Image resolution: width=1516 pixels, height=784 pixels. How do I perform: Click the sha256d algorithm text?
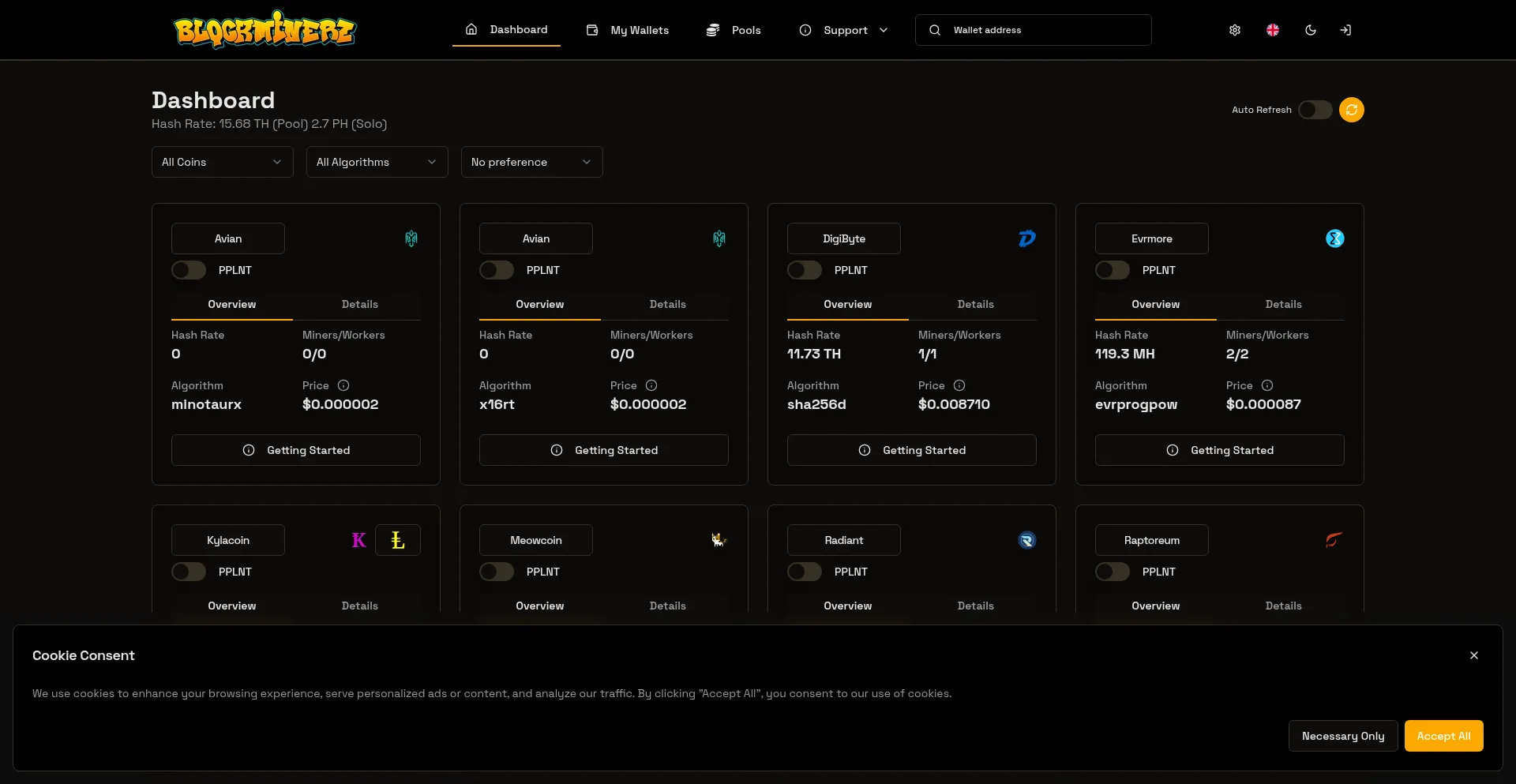pyautogui.click(x=816, y=404)
